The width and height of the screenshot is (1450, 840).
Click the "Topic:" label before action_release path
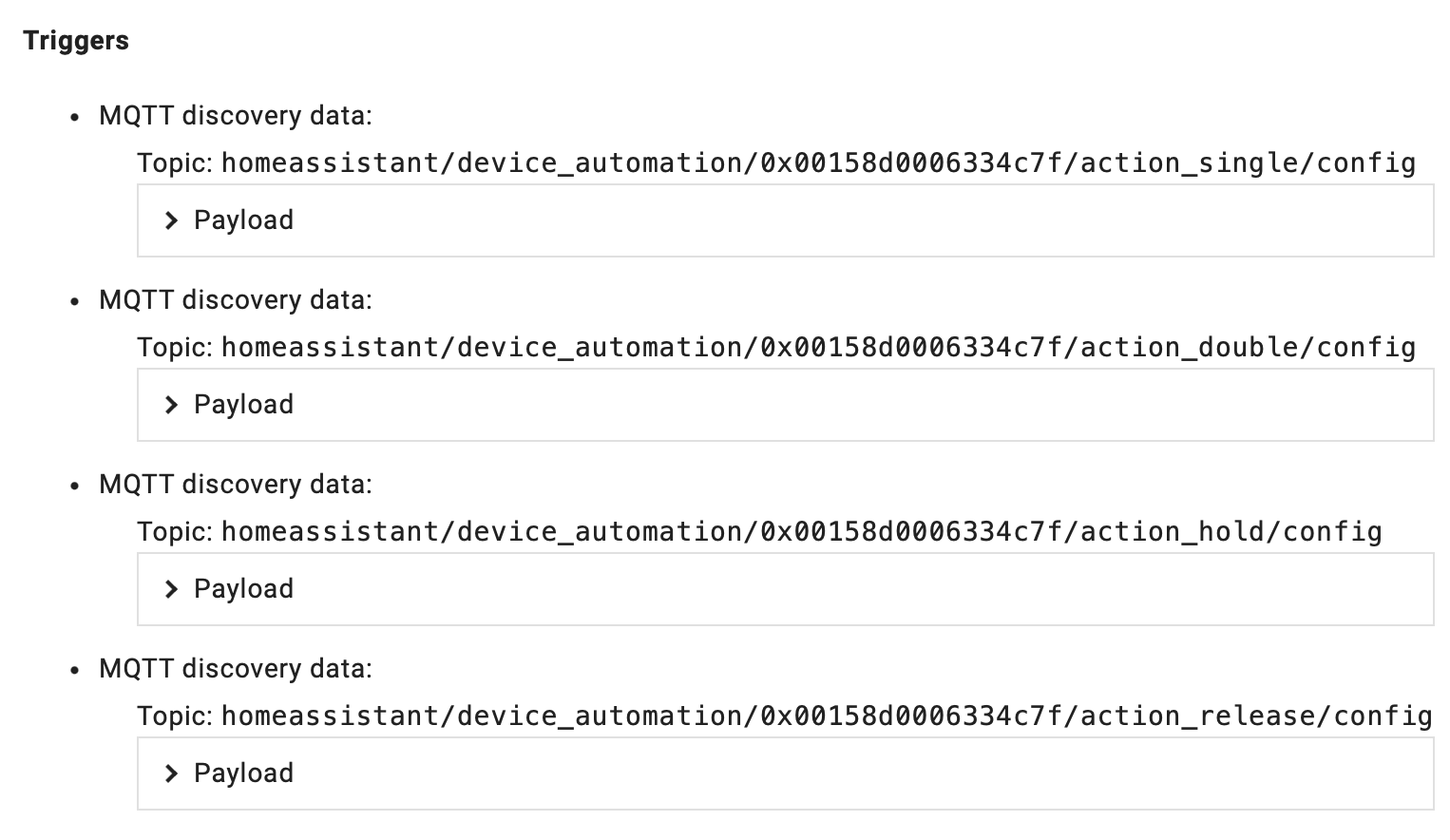[176, 716]
